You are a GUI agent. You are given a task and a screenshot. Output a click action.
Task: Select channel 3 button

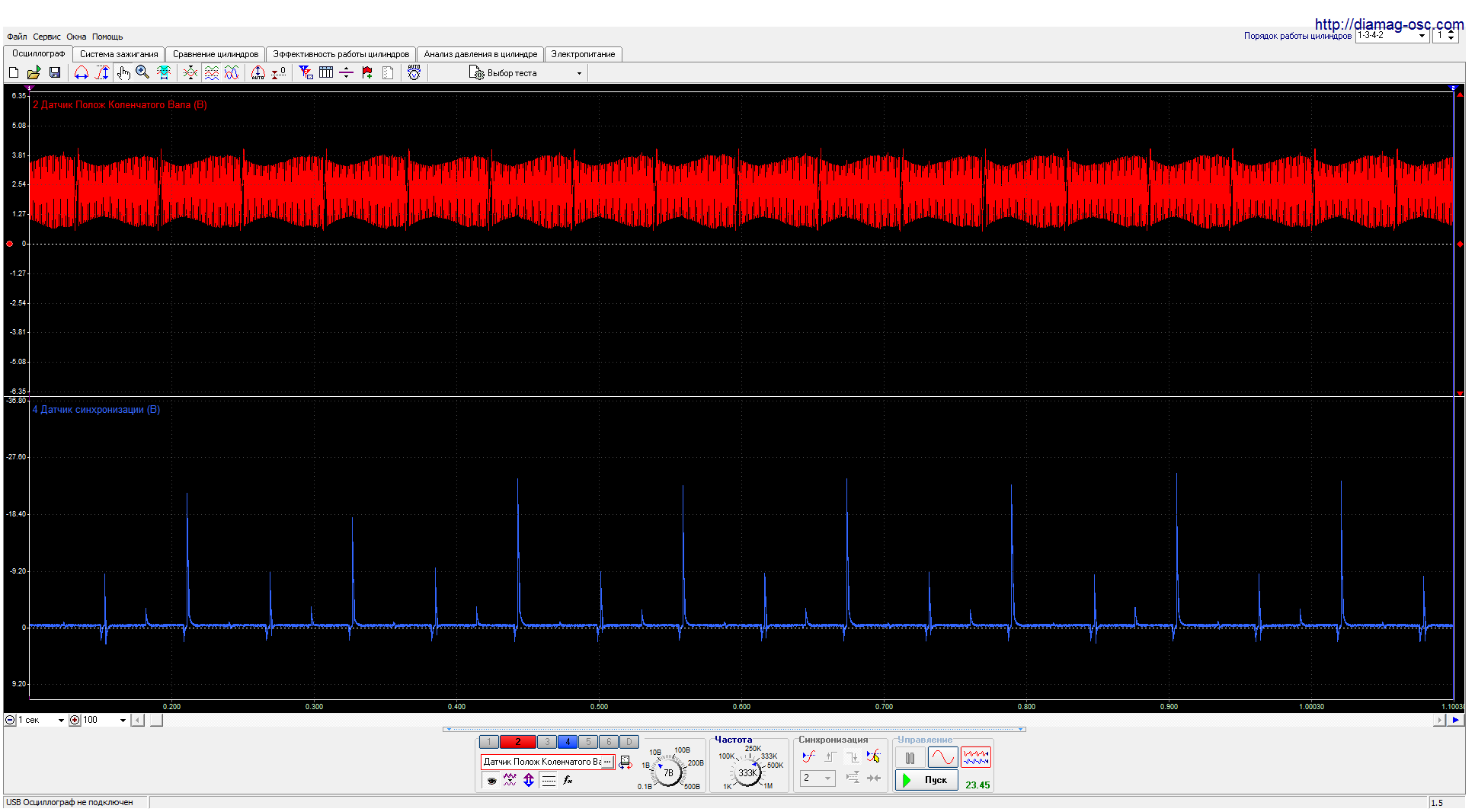(x=547, y=742)
